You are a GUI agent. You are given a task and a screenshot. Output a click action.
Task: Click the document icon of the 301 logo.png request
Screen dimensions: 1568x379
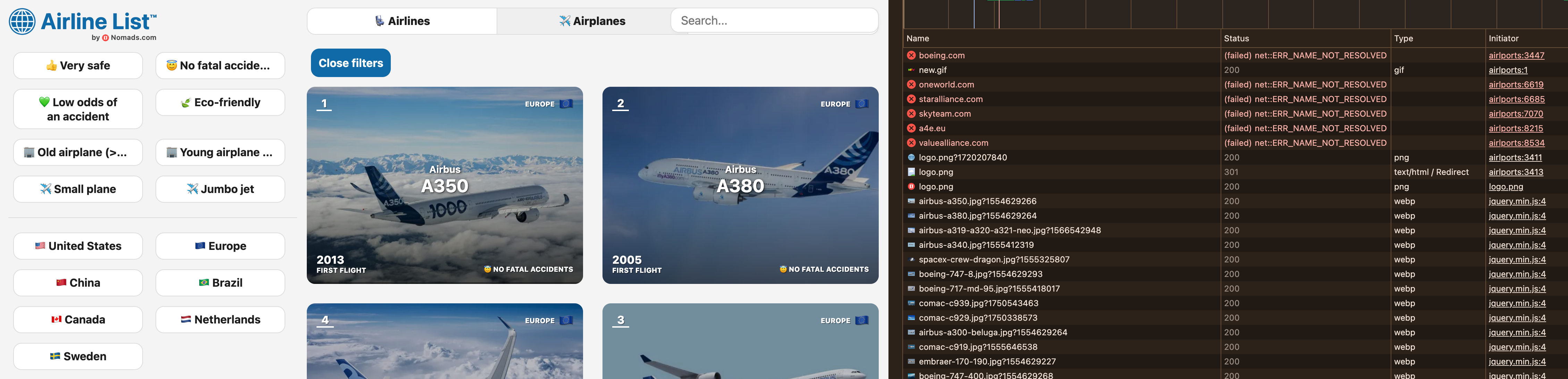[x=911, y=172]
